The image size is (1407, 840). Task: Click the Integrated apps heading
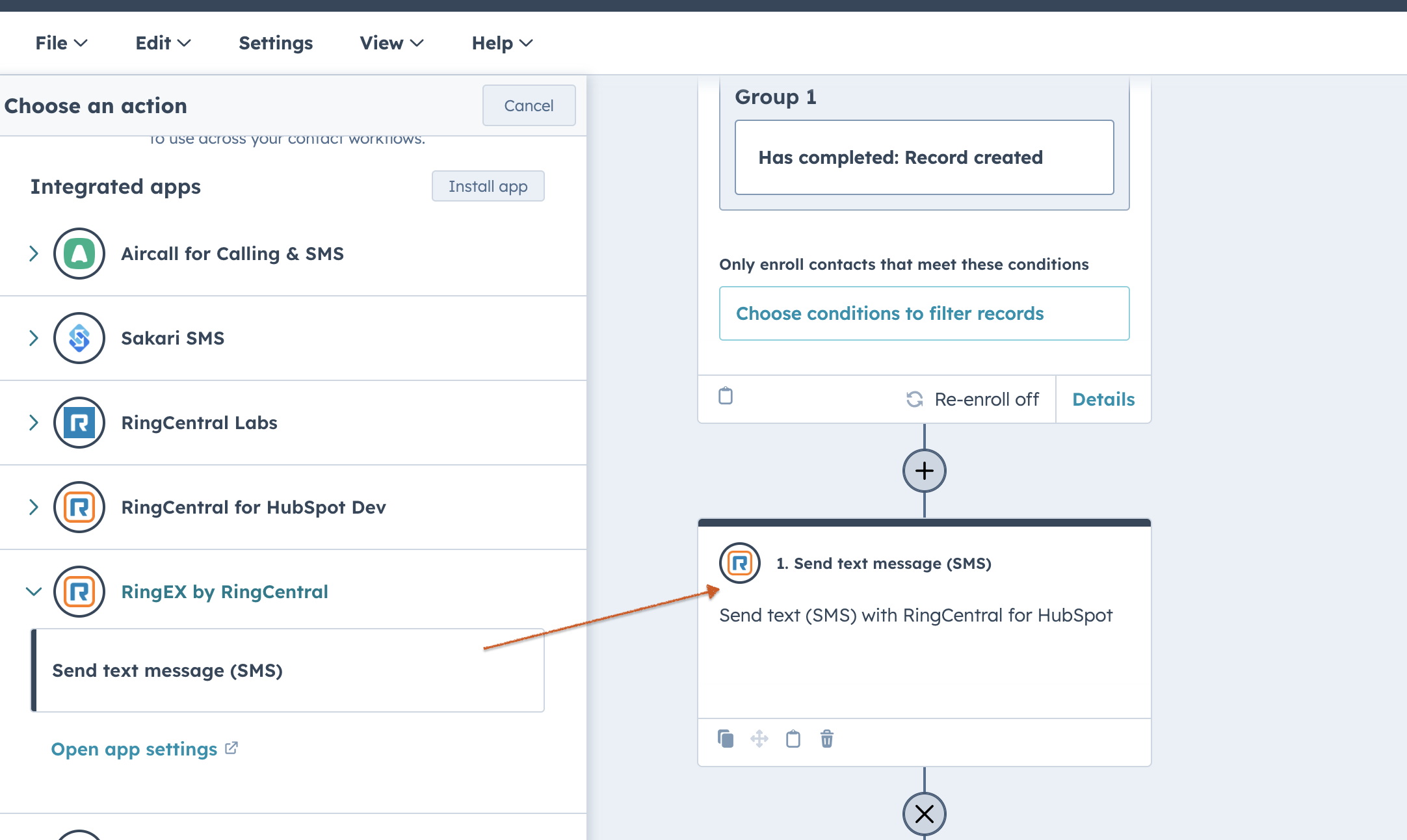[x=116, y=187]
